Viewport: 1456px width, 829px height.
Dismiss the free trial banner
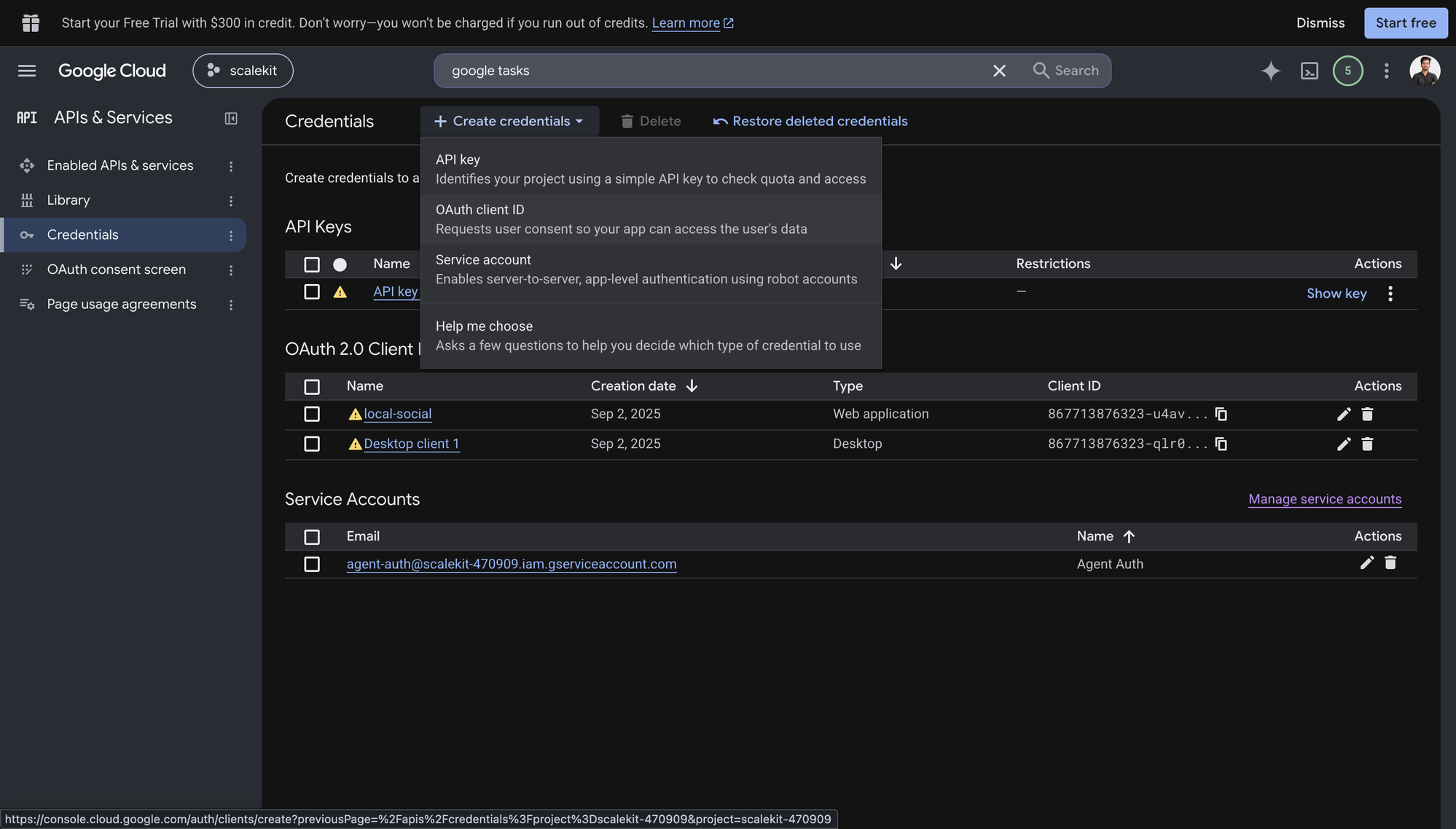(x=1320, y=23)
